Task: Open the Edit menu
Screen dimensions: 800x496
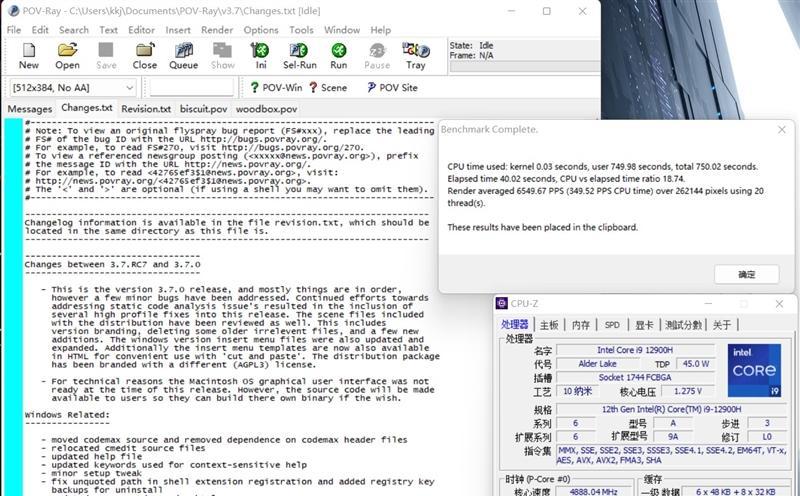Action: pos(40,30)
